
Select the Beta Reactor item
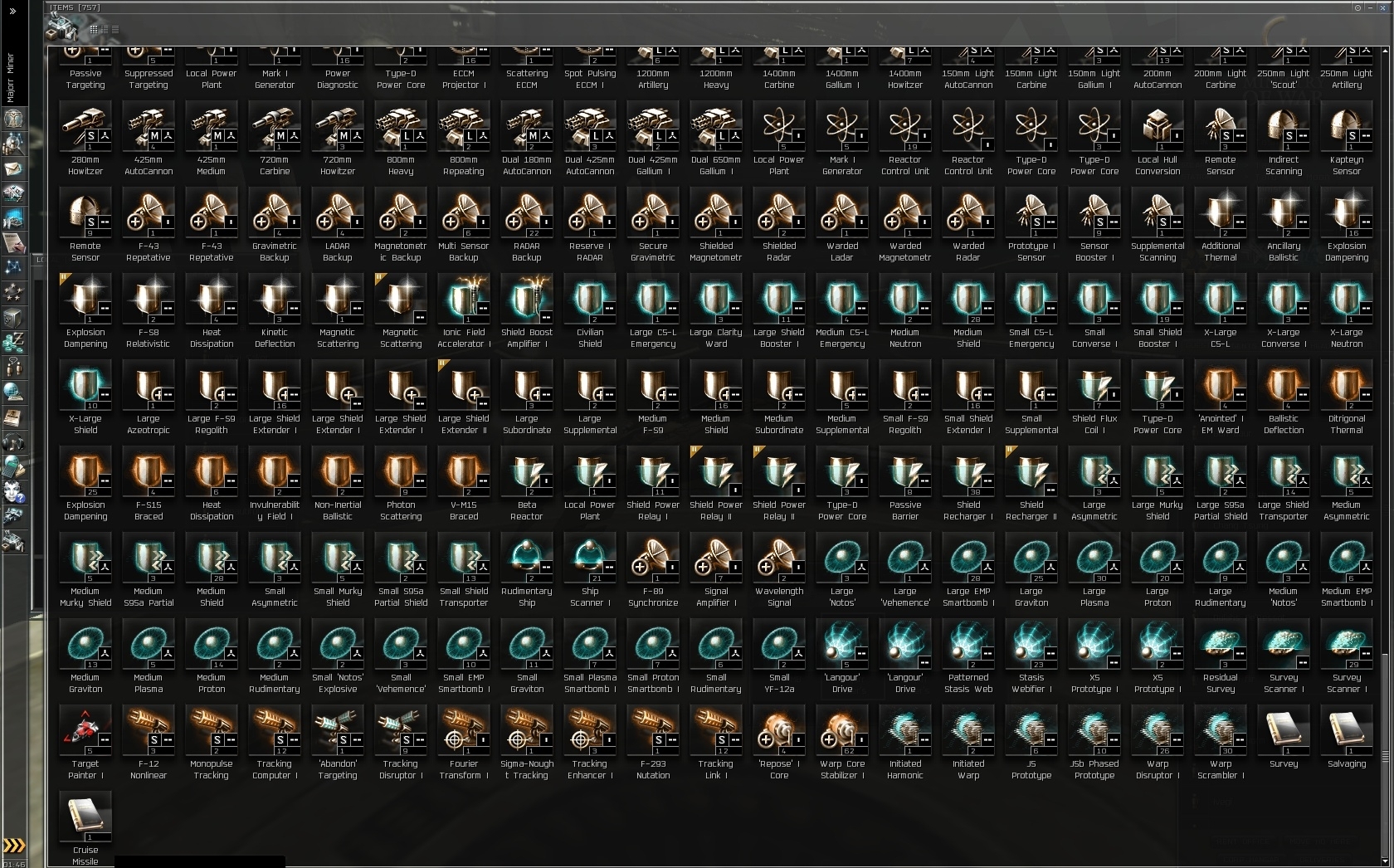[527, 484]
